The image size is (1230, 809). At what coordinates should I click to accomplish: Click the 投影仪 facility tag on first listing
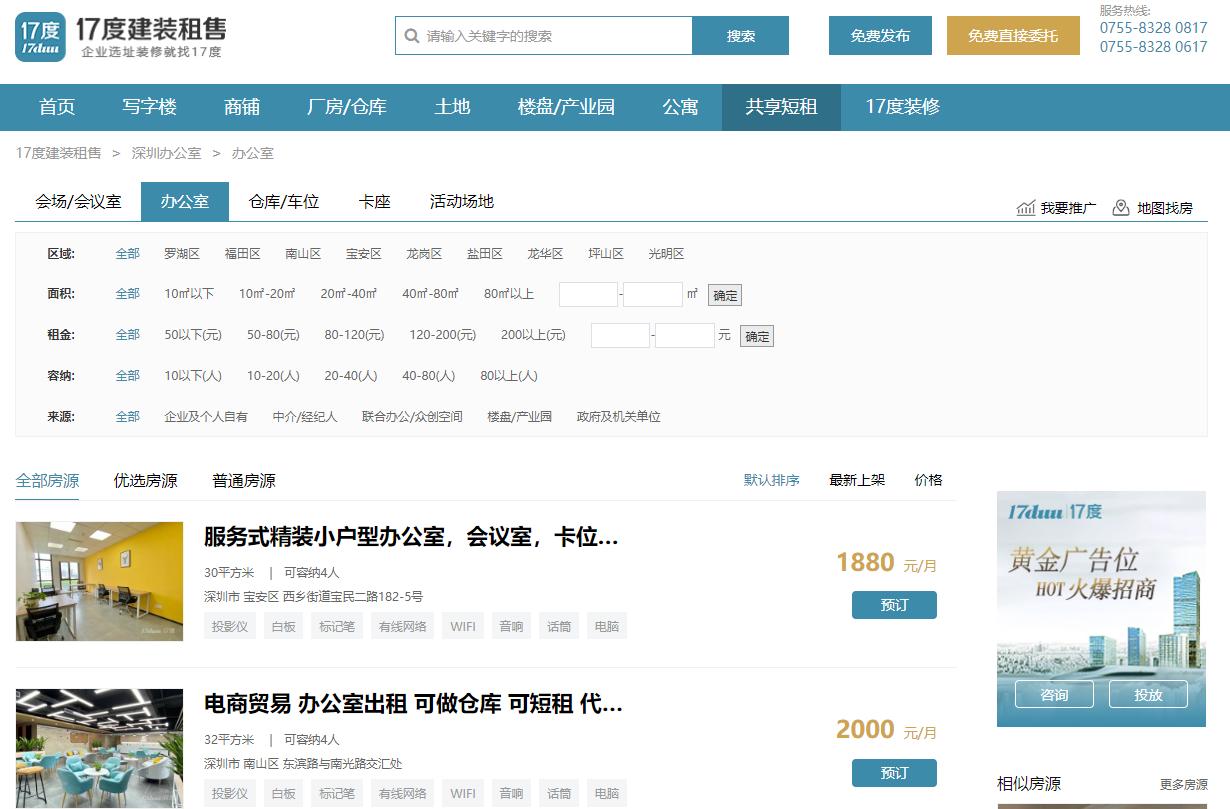pyautogui.click(x=229, y=625)
